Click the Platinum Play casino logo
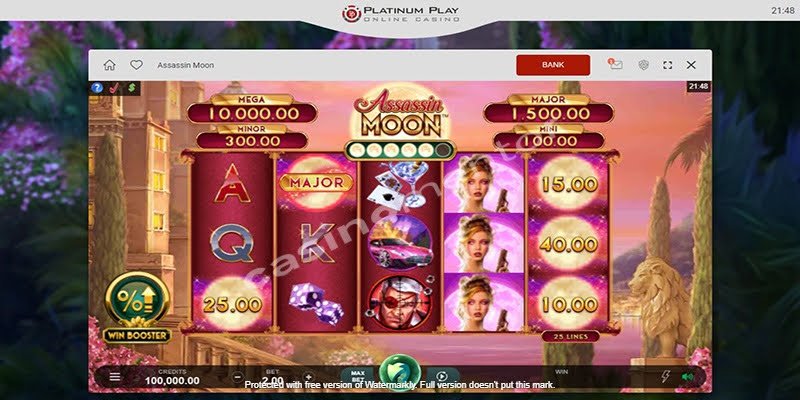The image size is (800, 400). point(401,14)
